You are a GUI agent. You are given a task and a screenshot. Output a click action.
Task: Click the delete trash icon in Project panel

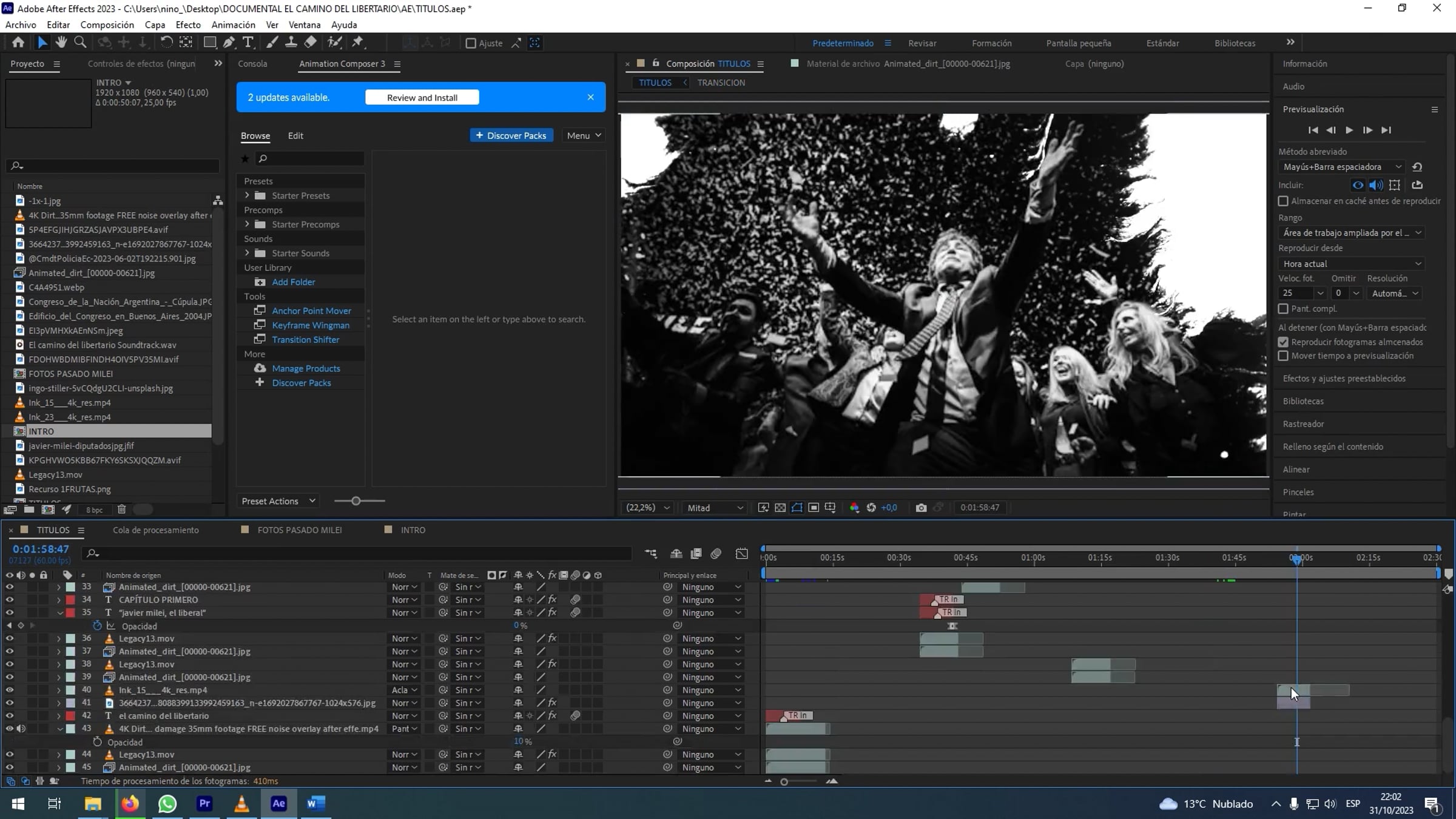[121, 510]
